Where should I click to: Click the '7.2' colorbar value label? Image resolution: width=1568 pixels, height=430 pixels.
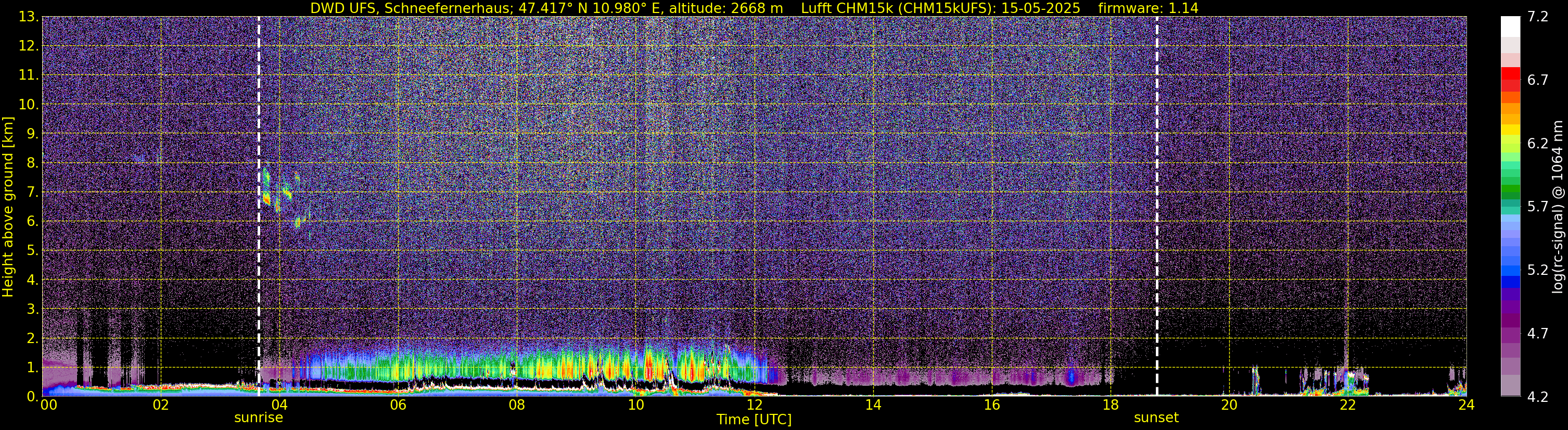pos(1538,17)
